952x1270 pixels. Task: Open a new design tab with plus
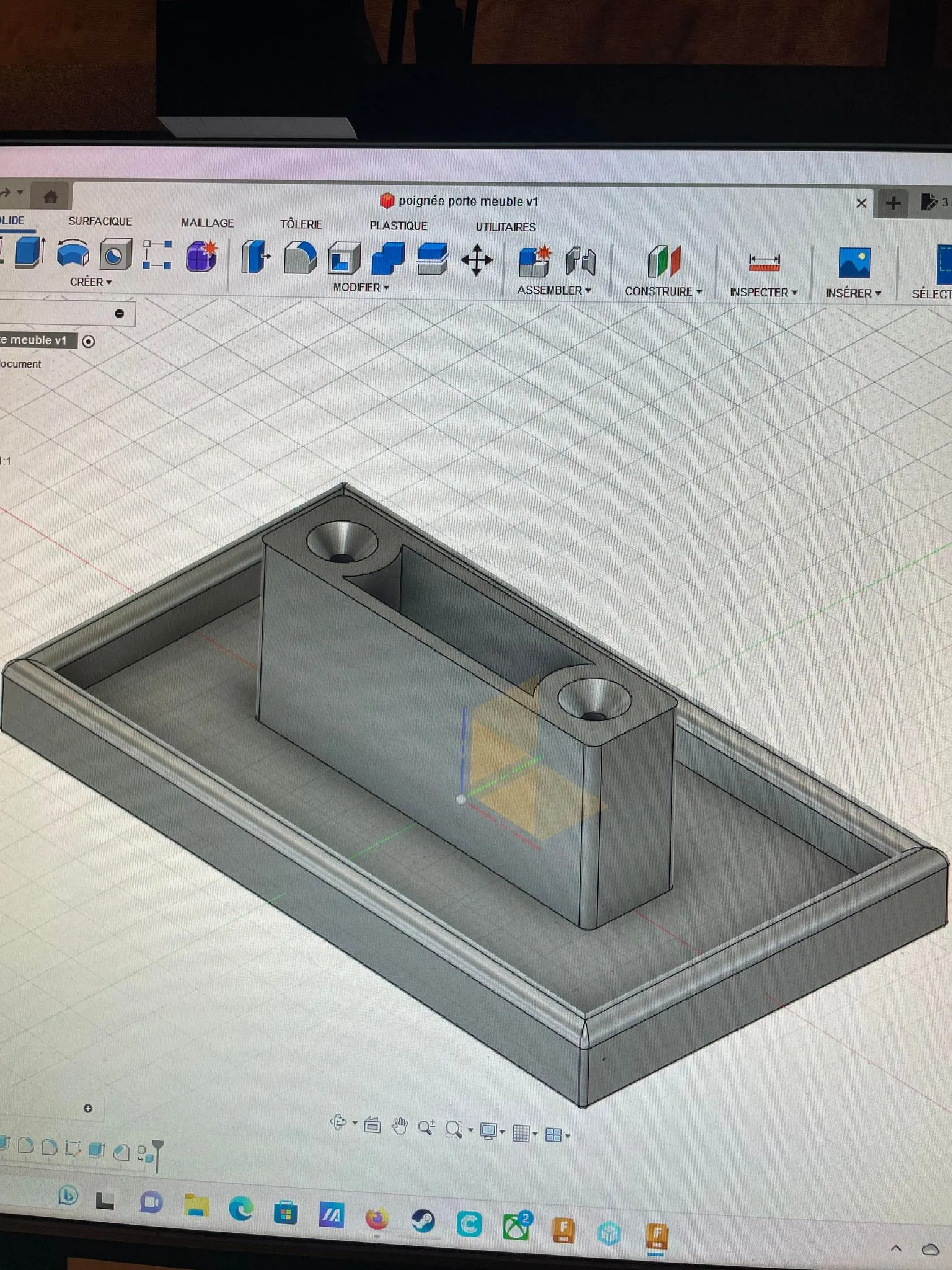[x=893, y=203]
